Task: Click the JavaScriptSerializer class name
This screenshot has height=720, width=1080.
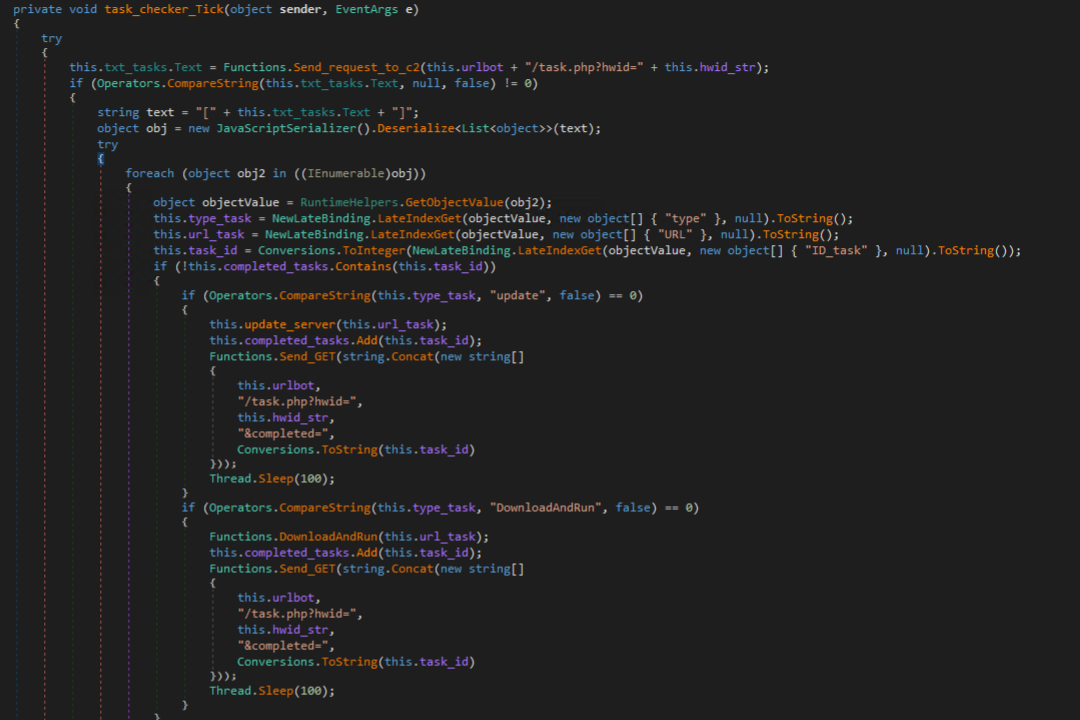Action: tap(286, 129)
